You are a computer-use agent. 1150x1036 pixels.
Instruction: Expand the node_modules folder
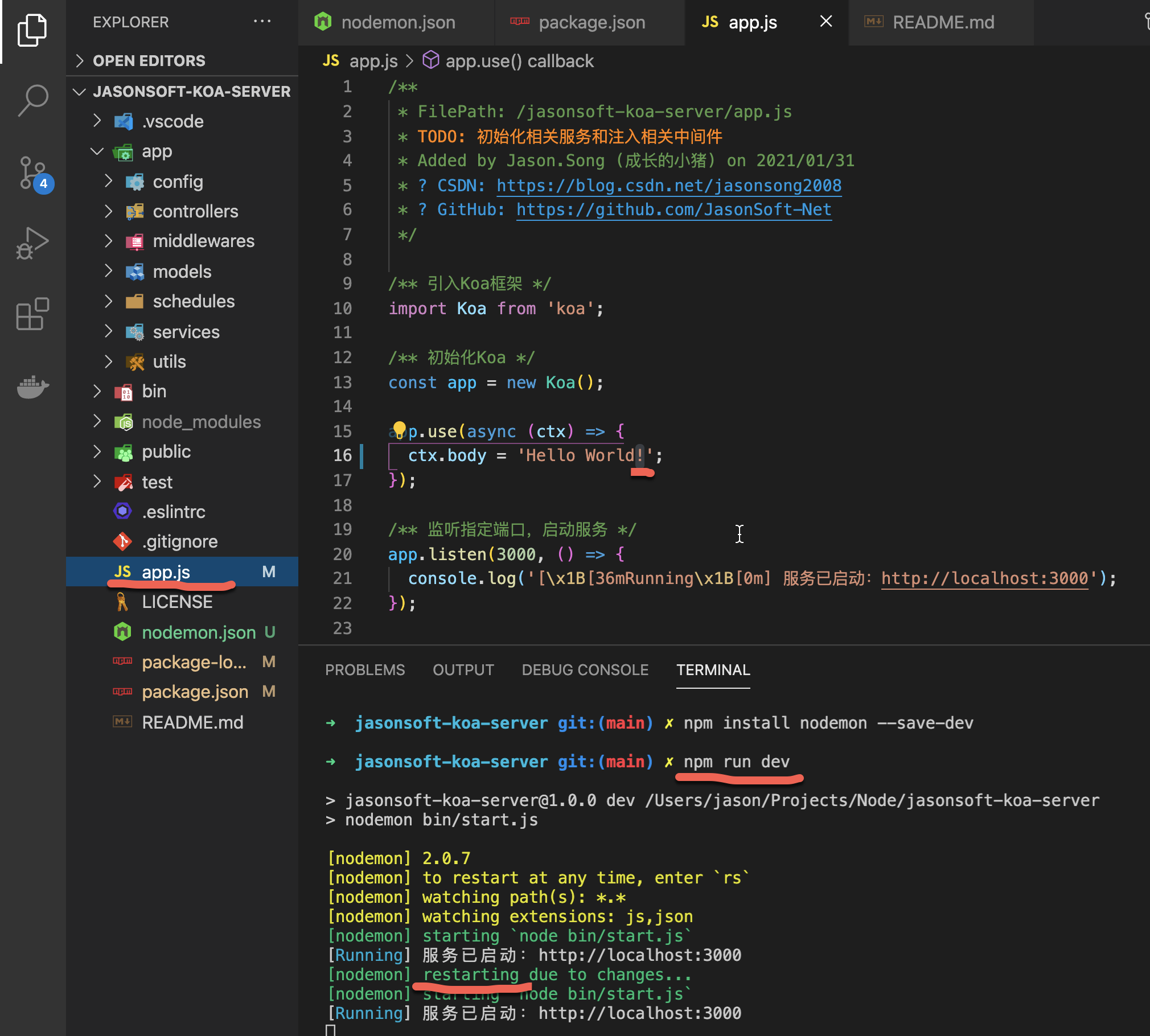point(200,422)
